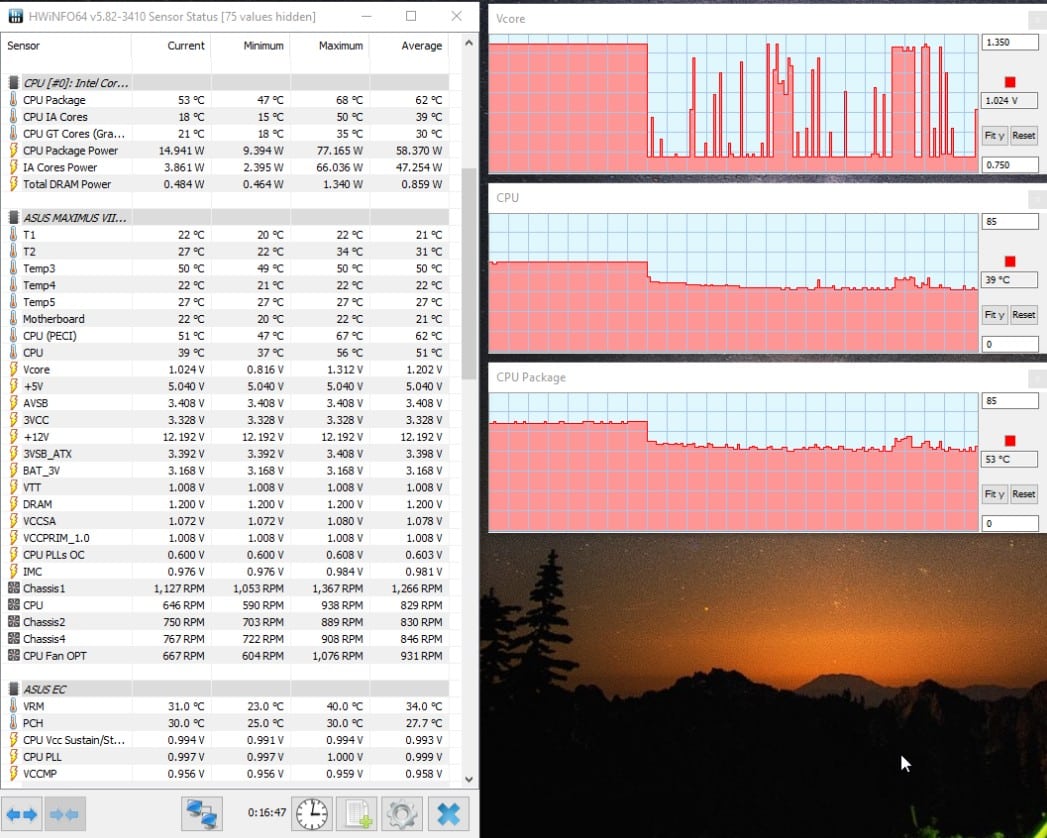Click Reset in the Vcore graph

(1024, 136)
